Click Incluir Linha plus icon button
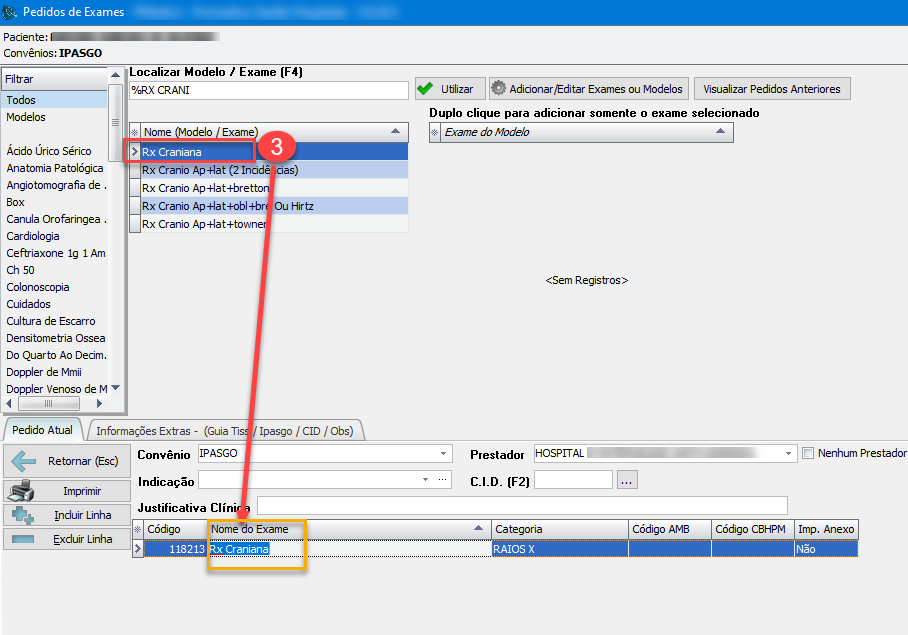The image size is (908, 635). click(x=66, y=516)
